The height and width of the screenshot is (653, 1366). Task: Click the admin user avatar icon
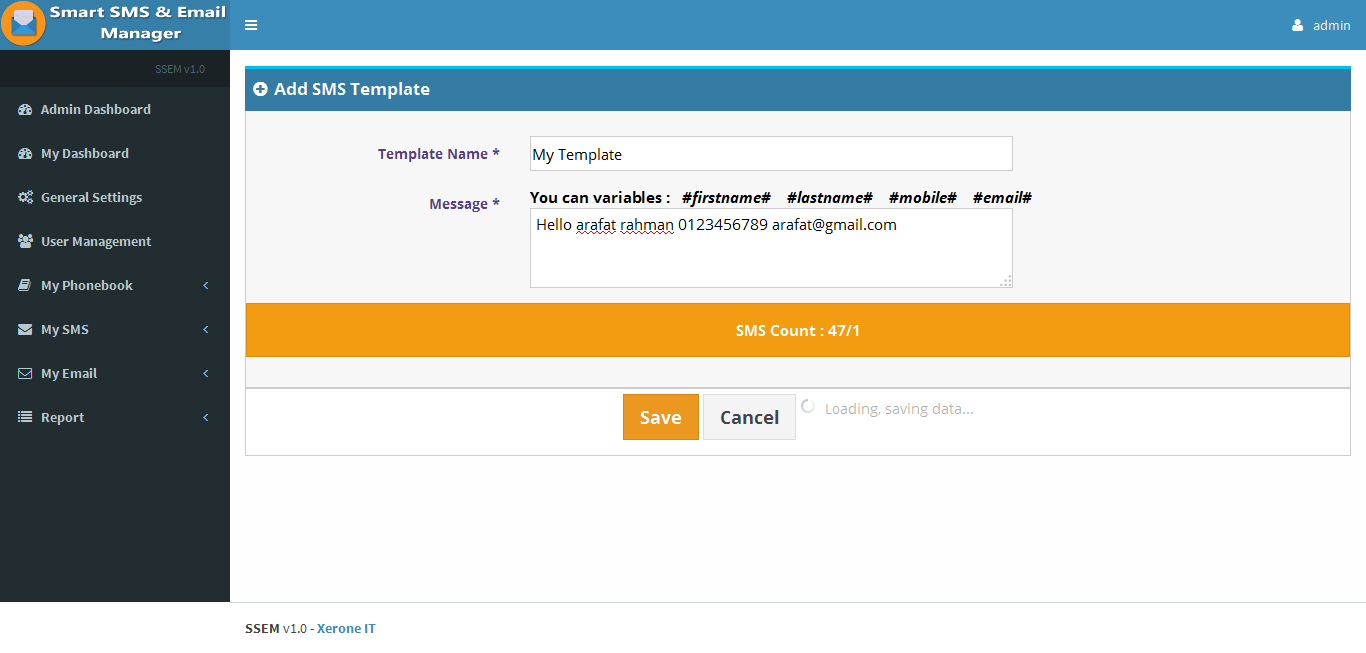click(x=1298, y=25)
